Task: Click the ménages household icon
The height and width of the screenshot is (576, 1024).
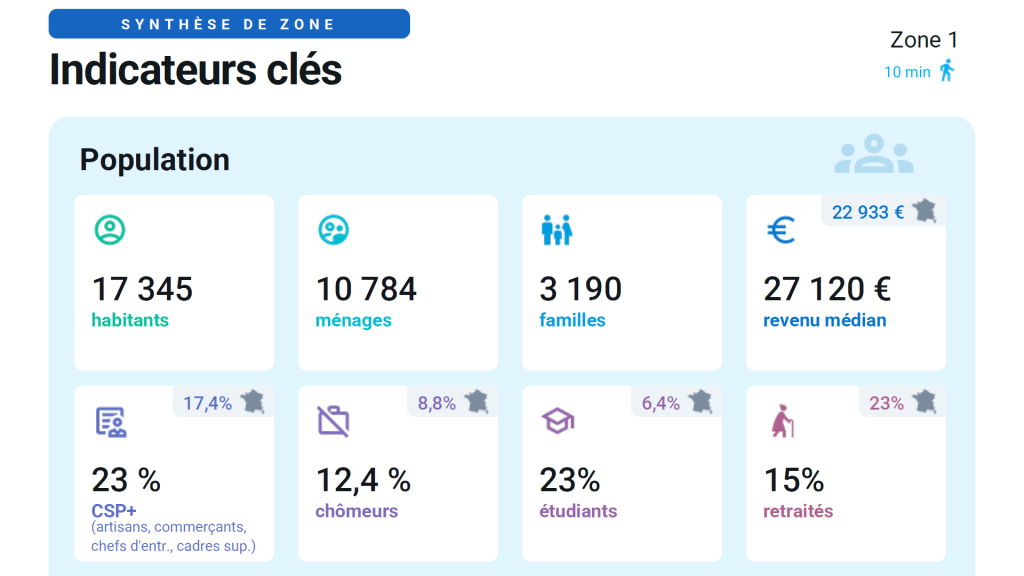Action: 333,231
